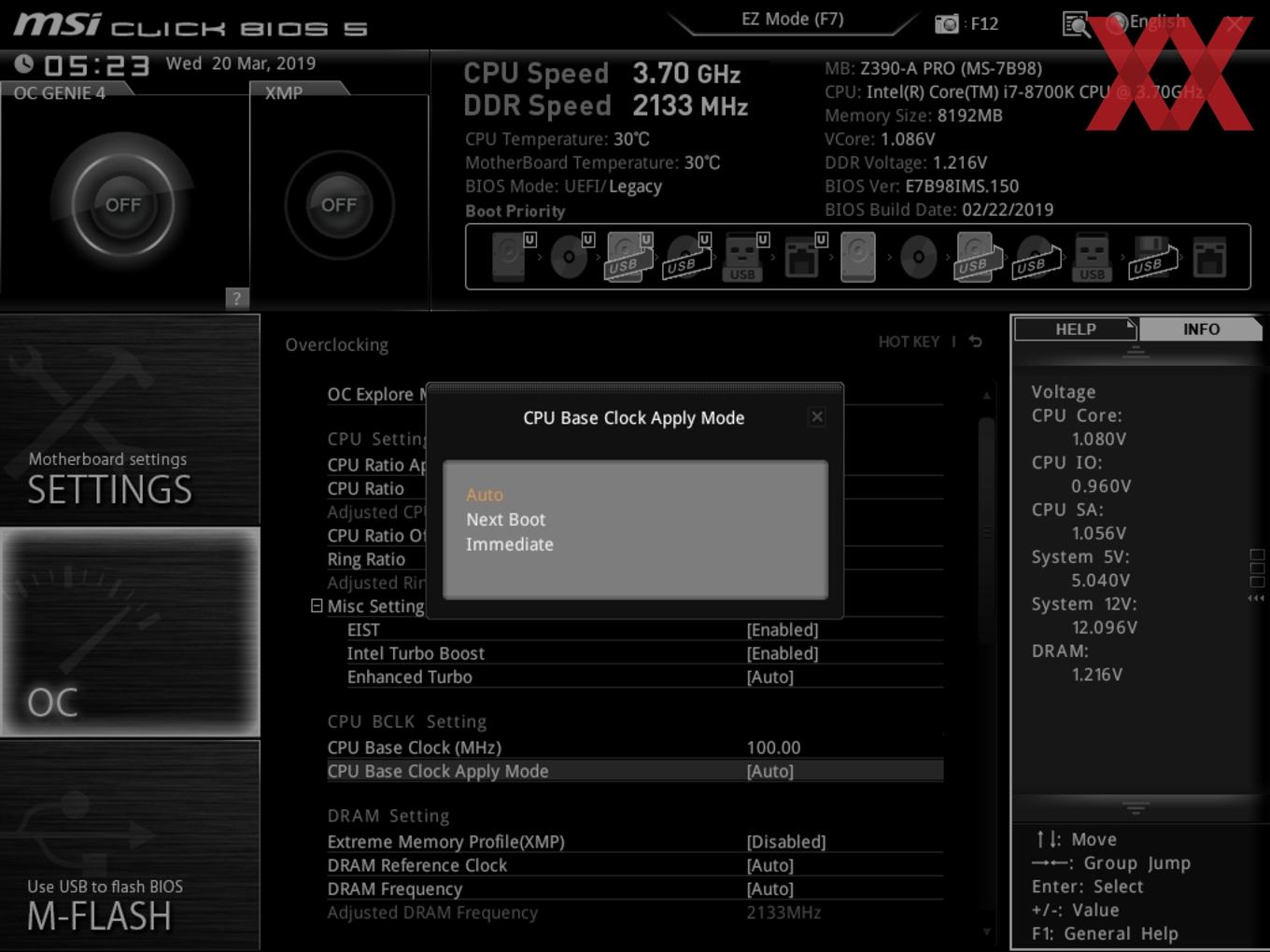Click the back arrow next to HOT KEY
This screenshot has height=952, width=1270.
point(976,342)
